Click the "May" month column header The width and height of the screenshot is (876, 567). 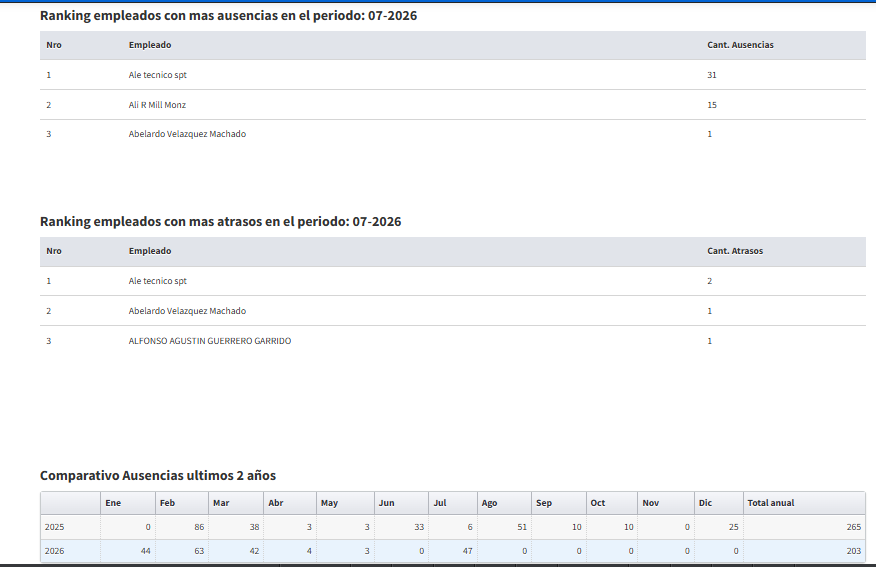(x=345, y=503)
